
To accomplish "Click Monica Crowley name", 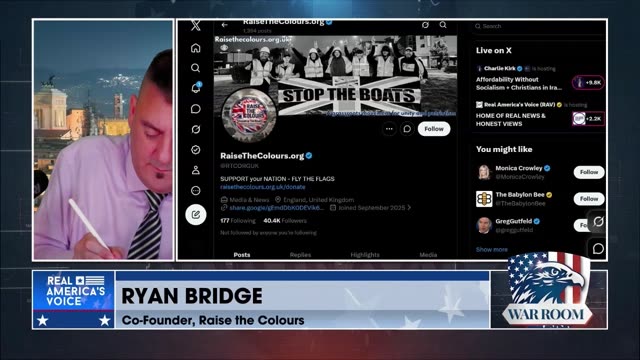I will (x=519, y=168).
